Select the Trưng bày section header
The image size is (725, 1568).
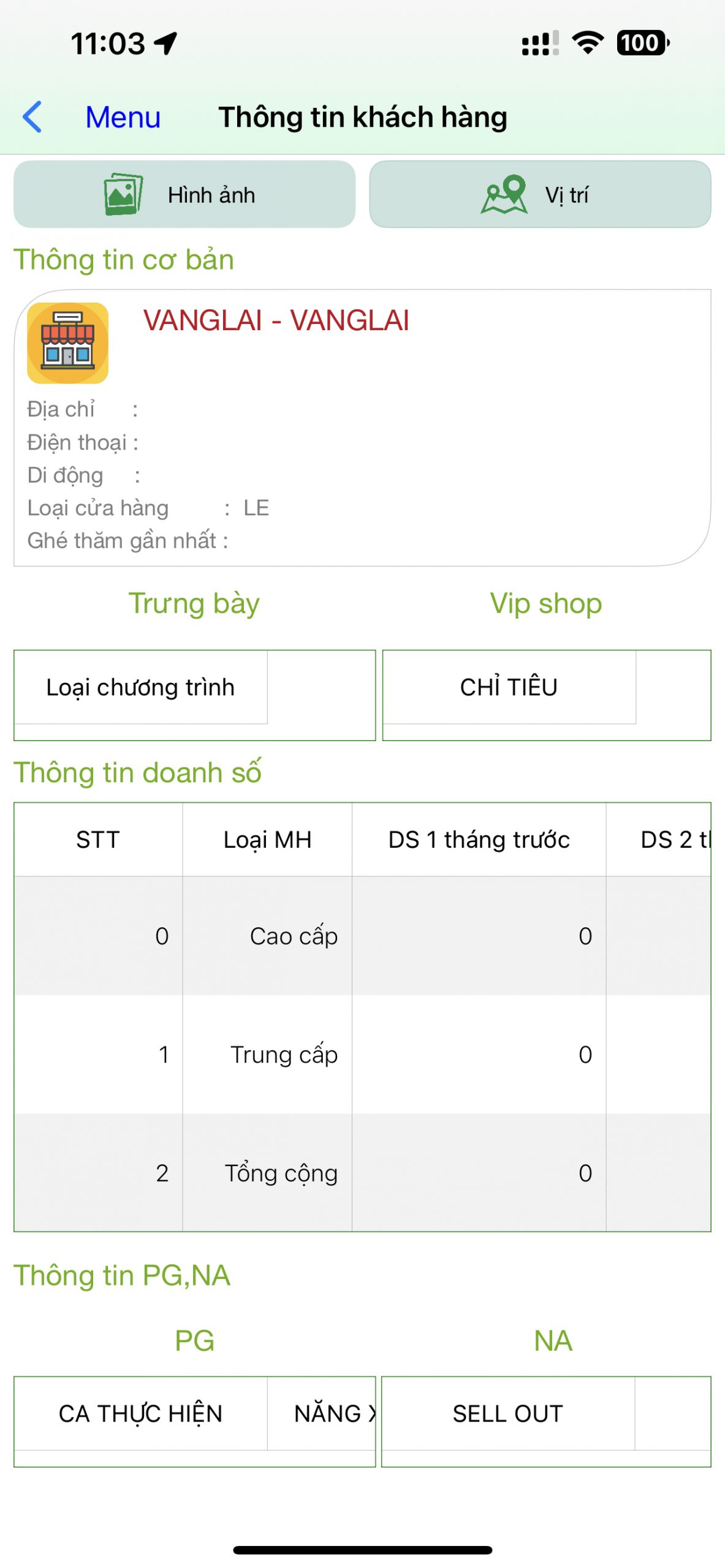(194, 603)
